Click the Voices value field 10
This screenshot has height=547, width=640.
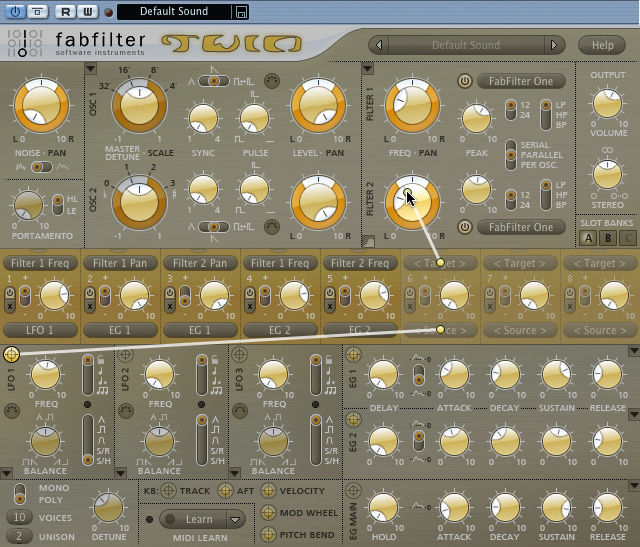[19, 518]
